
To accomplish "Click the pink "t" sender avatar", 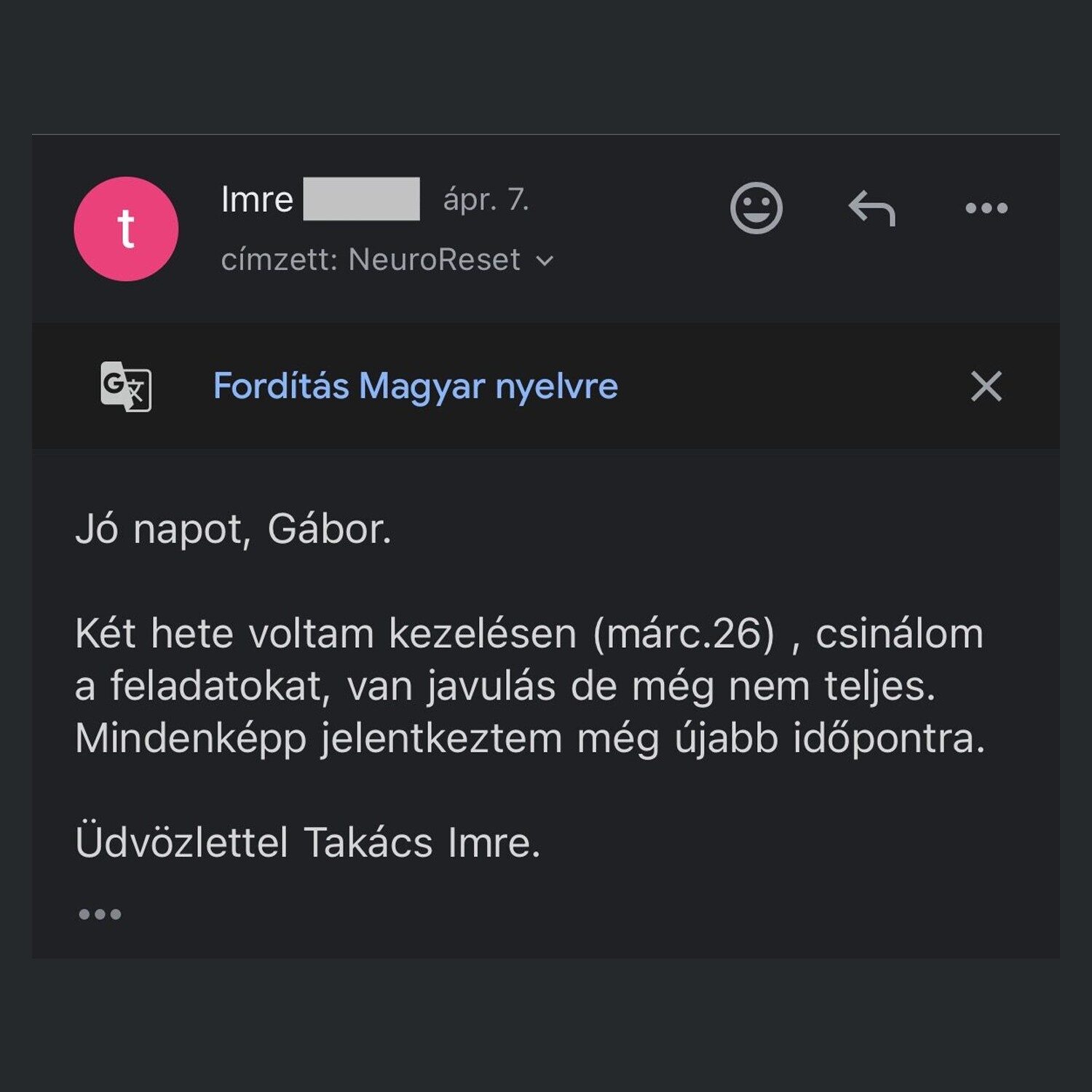I will pos(126,229).
